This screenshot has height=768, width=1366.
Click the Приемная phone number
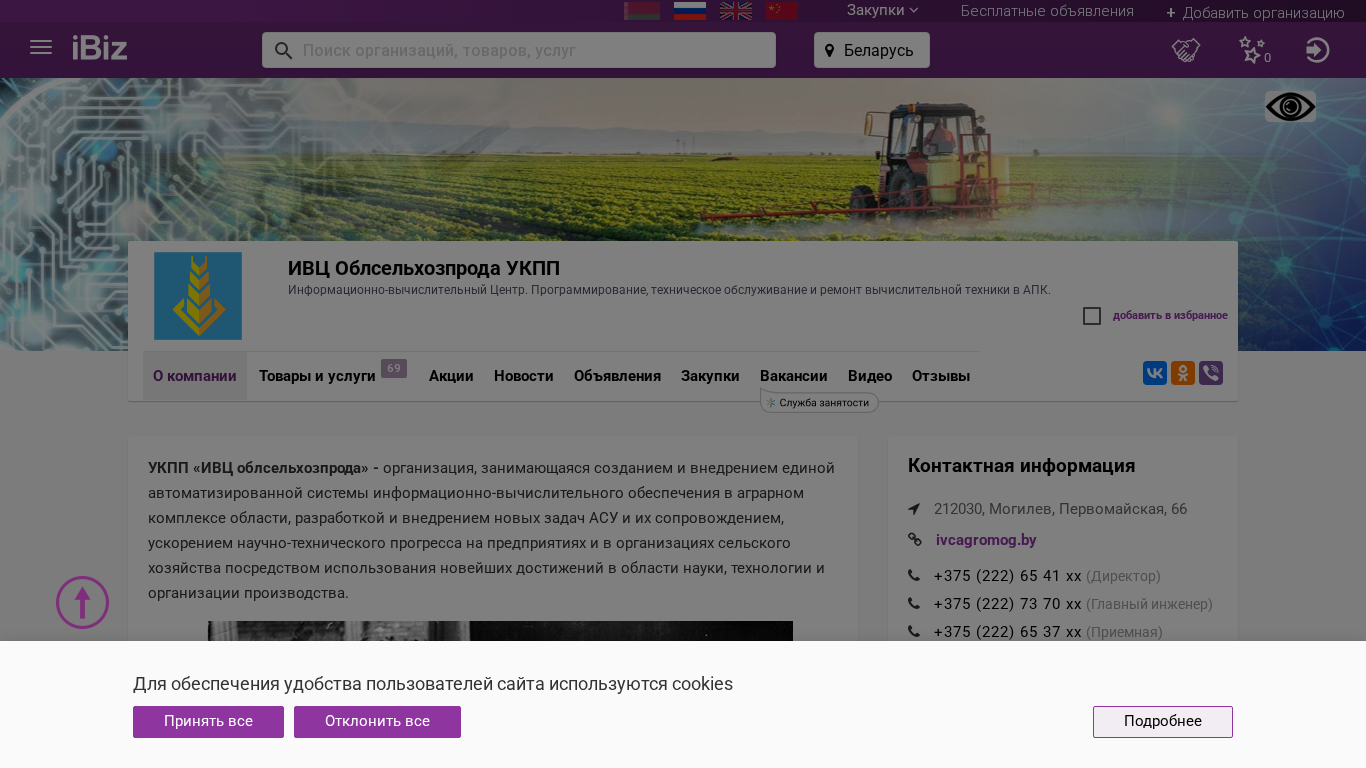[x=1007, y=632]
